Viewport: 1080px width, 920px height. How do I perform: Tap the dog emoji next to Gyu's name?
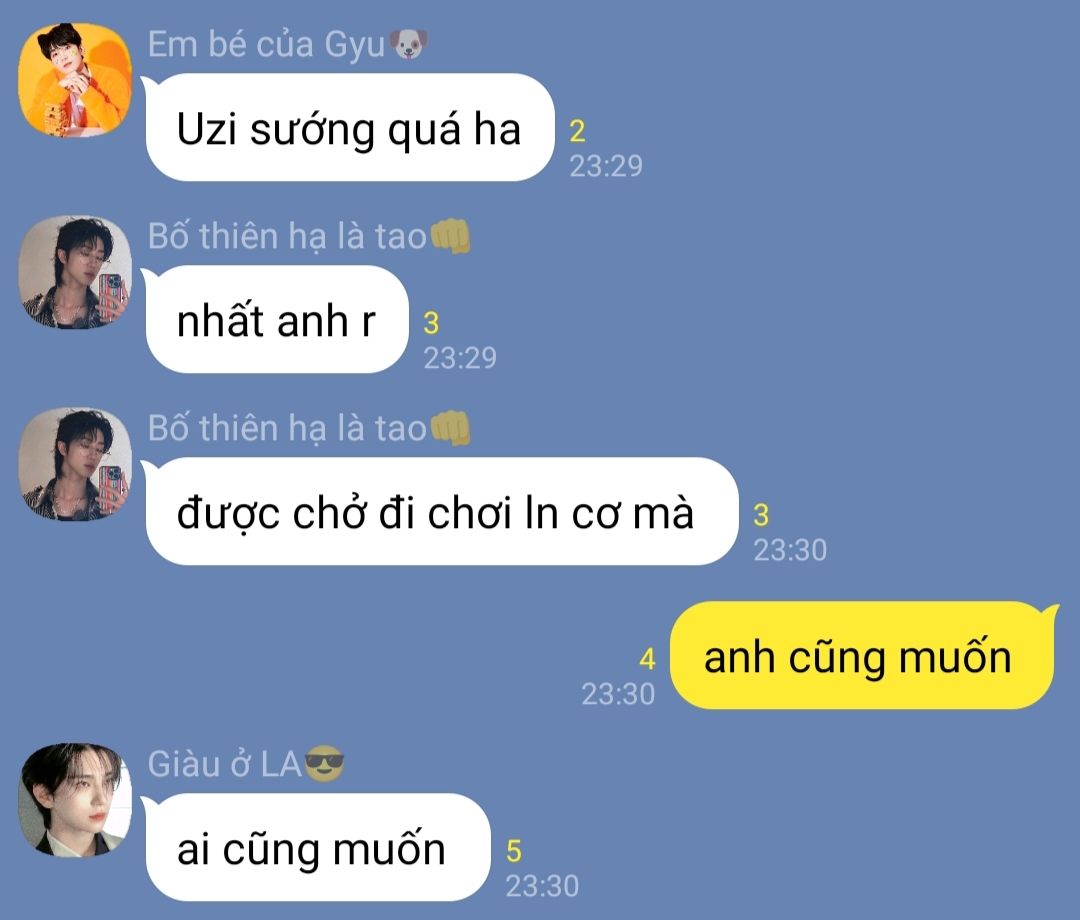coord(408,44)
